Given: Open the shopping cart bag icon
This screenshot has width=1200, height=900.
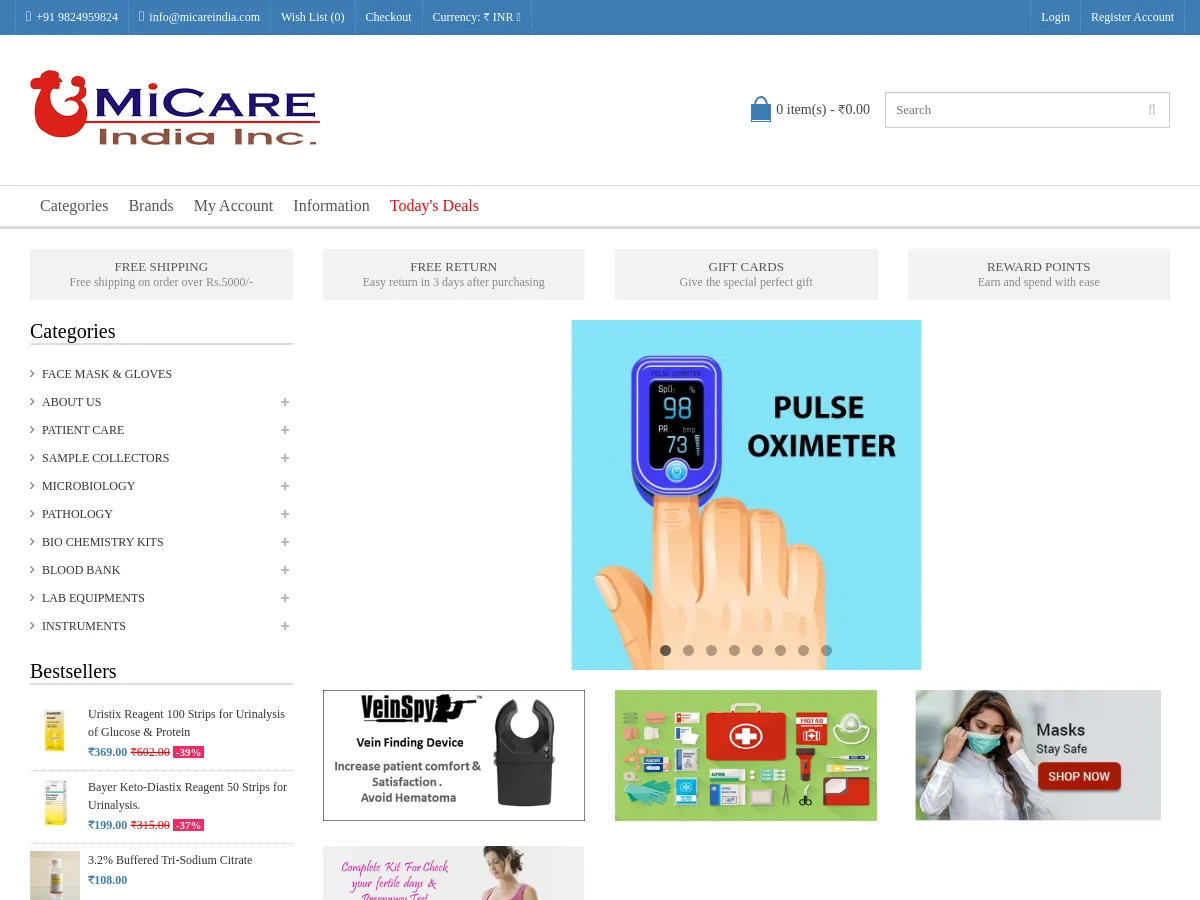Looking at the screenshot, I should (x=761, y=109).
